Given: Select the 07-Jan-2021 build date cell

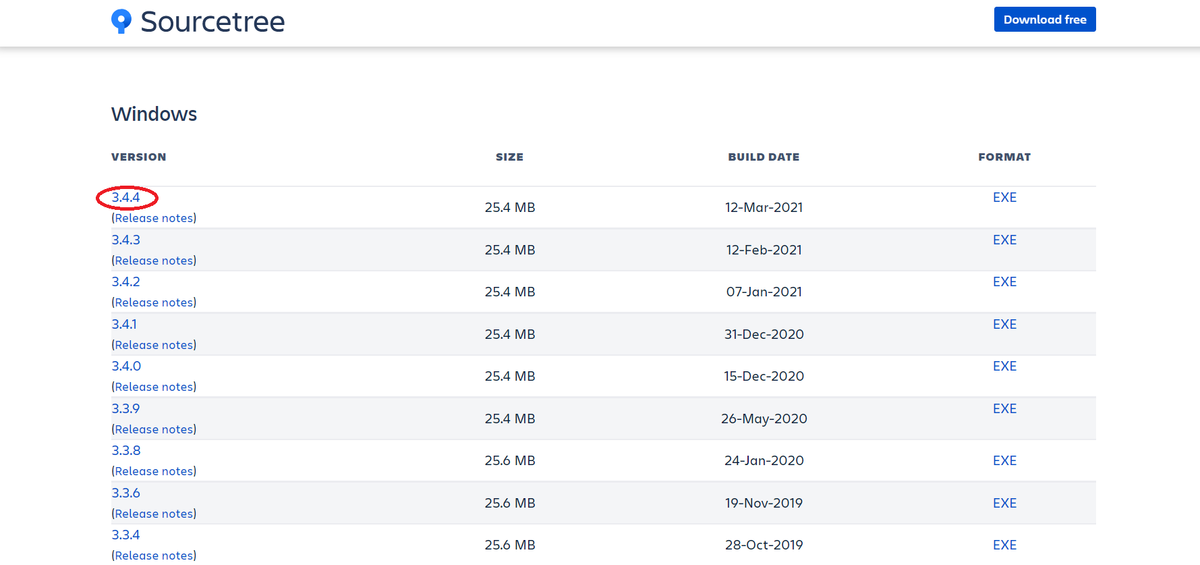Looking at the screenshot, I should pos(764,292).
